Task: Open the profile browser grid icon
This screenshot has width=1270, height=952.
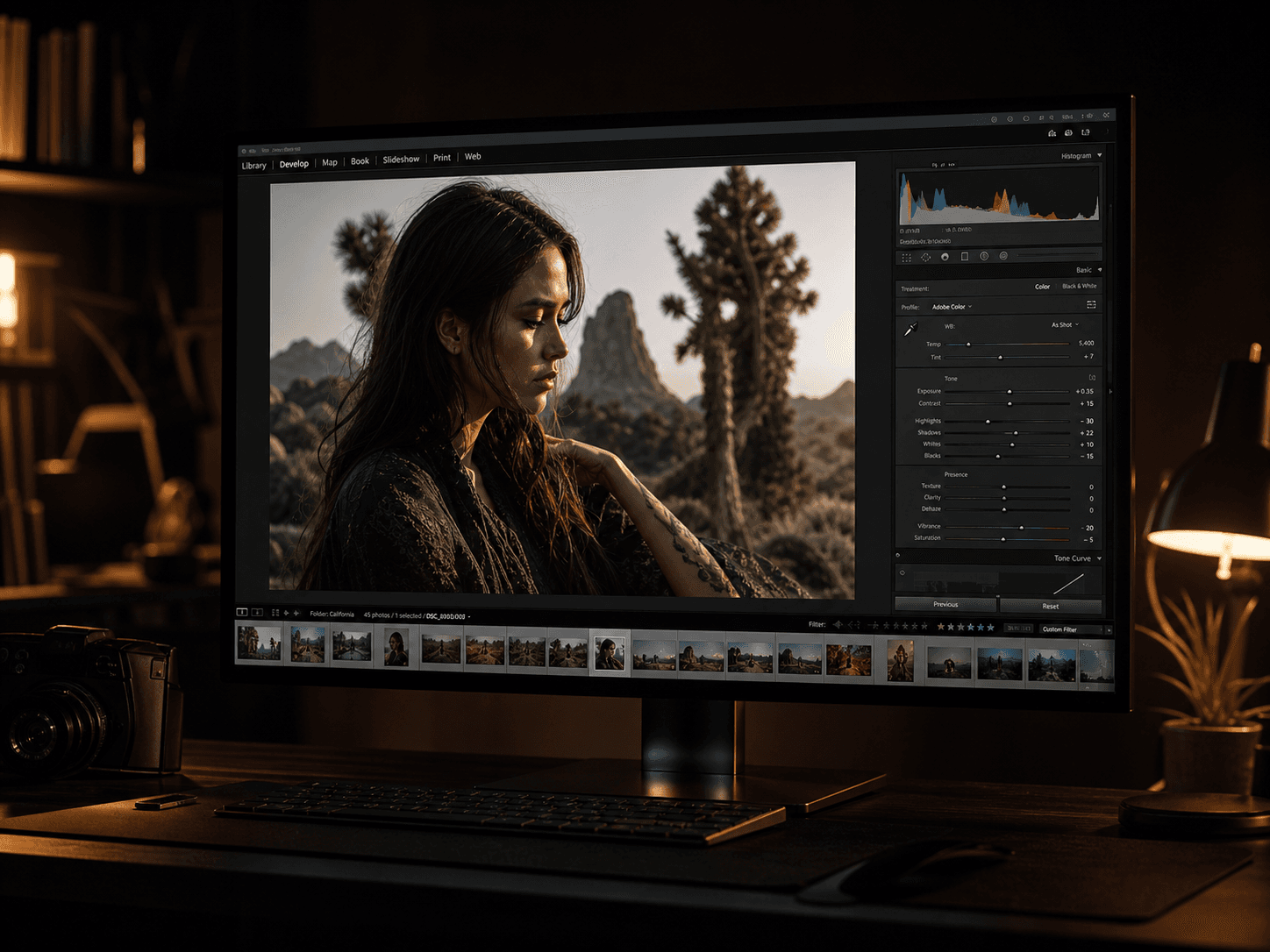Action: click(1091, 305)
